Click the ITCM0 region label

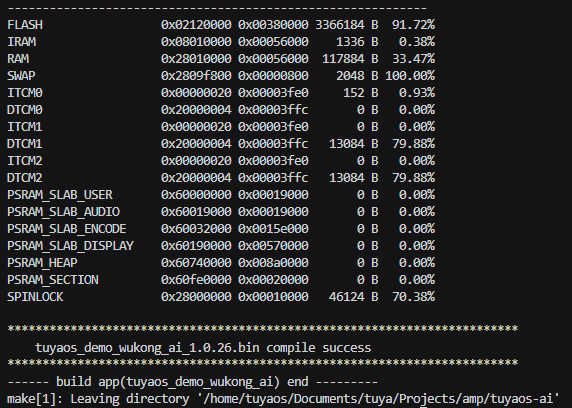tap(25, 93)
